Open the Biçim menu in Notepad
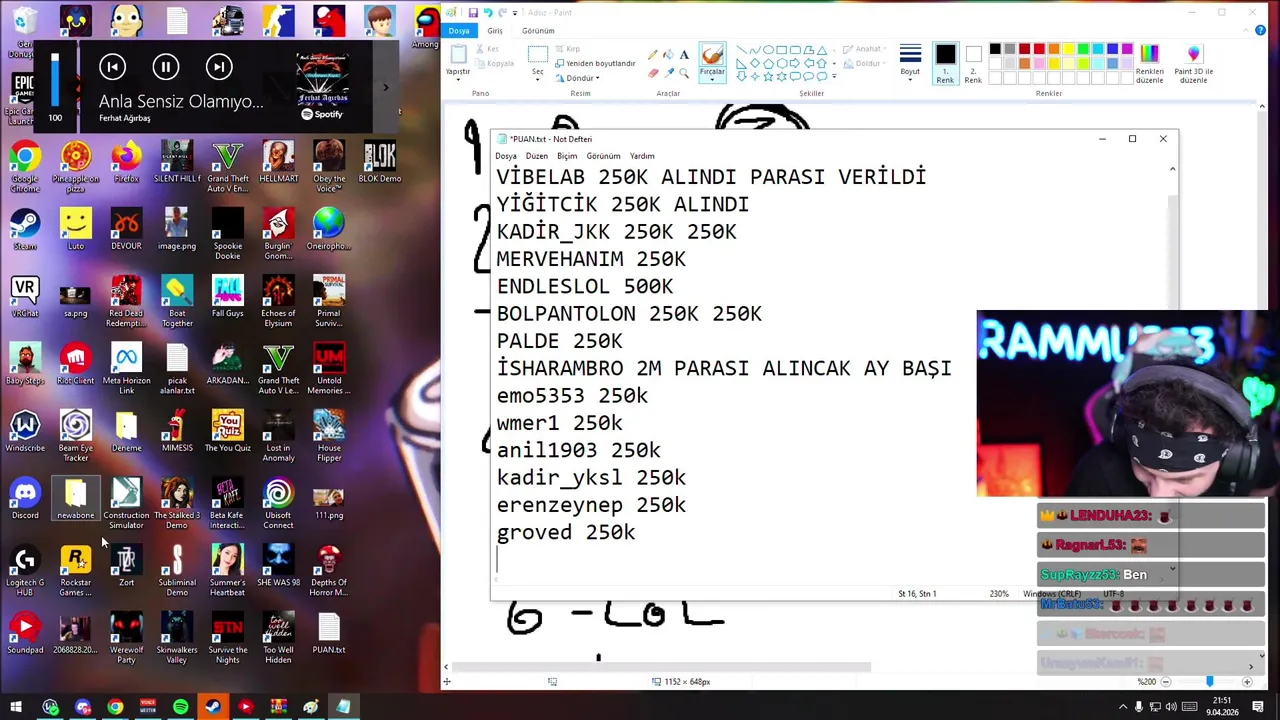 click(567, 156)
